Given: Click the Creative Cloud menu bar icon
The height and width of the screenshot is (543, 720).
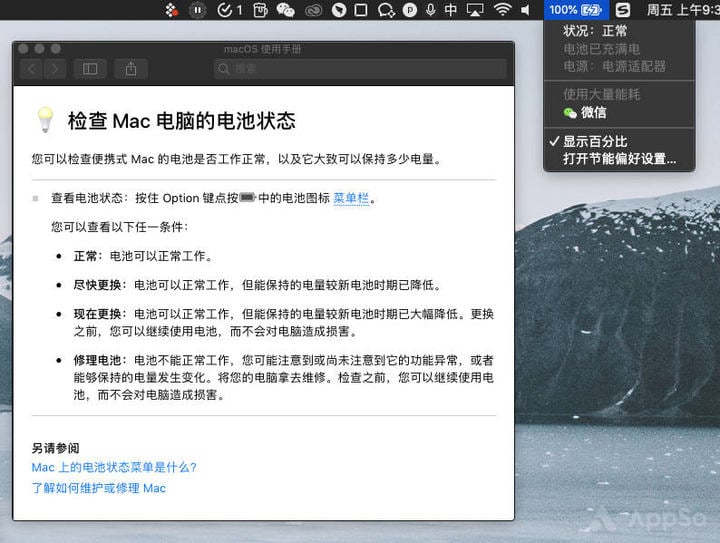Looking at the screenshot, I should click(x=313, y=10).
